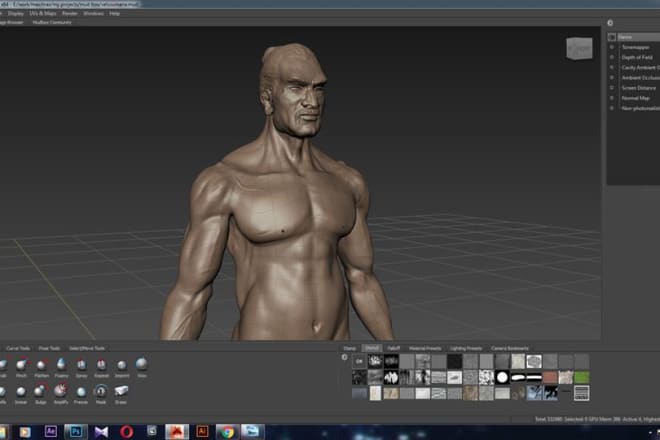Switch to the Lighting Presets tab
This screenshot has height=440, width=660.
click(466, 349)
